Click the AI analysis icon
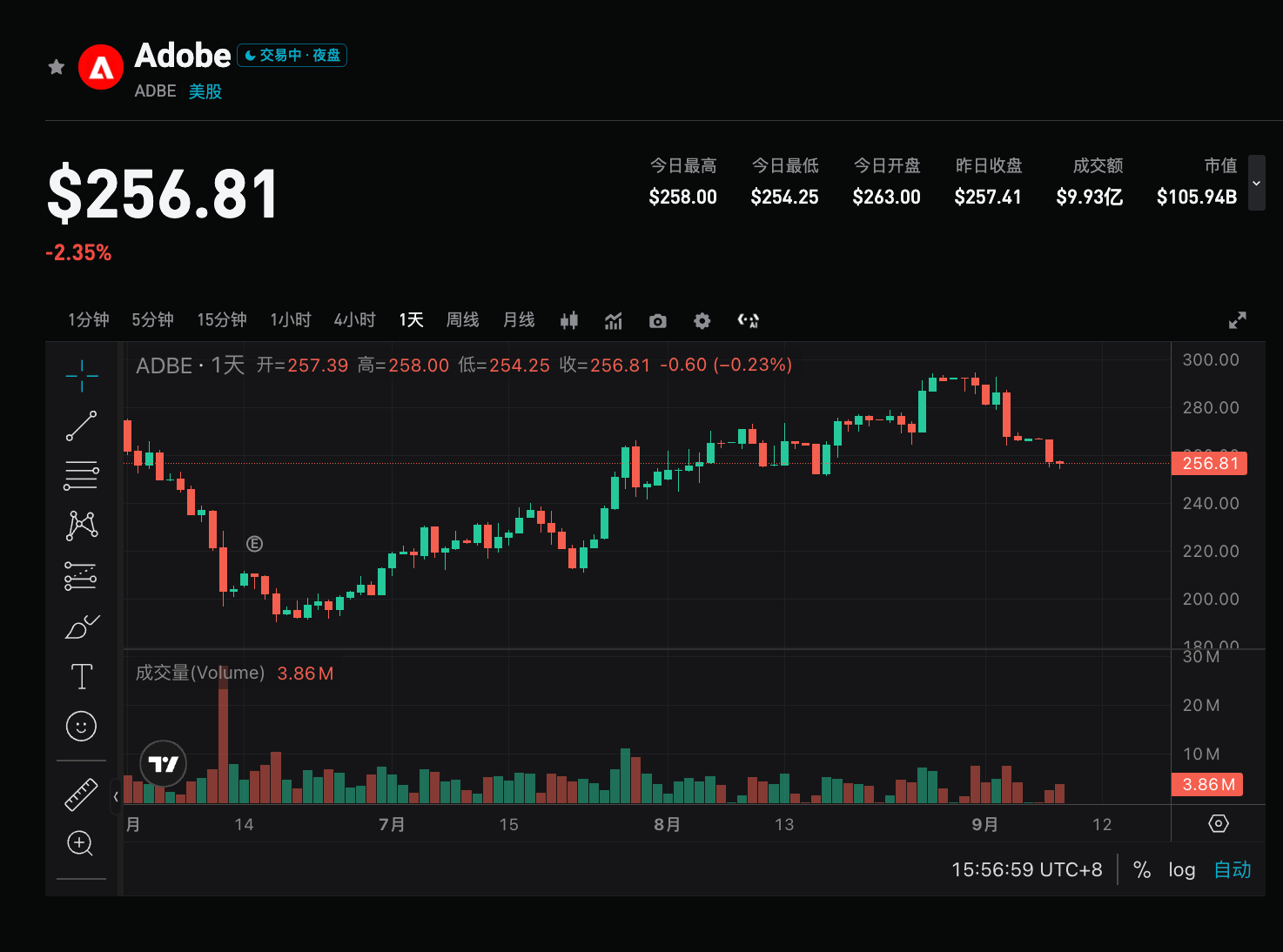Image resolution: width=1283 pixels, height=952 pixels. tap(748, 320)
